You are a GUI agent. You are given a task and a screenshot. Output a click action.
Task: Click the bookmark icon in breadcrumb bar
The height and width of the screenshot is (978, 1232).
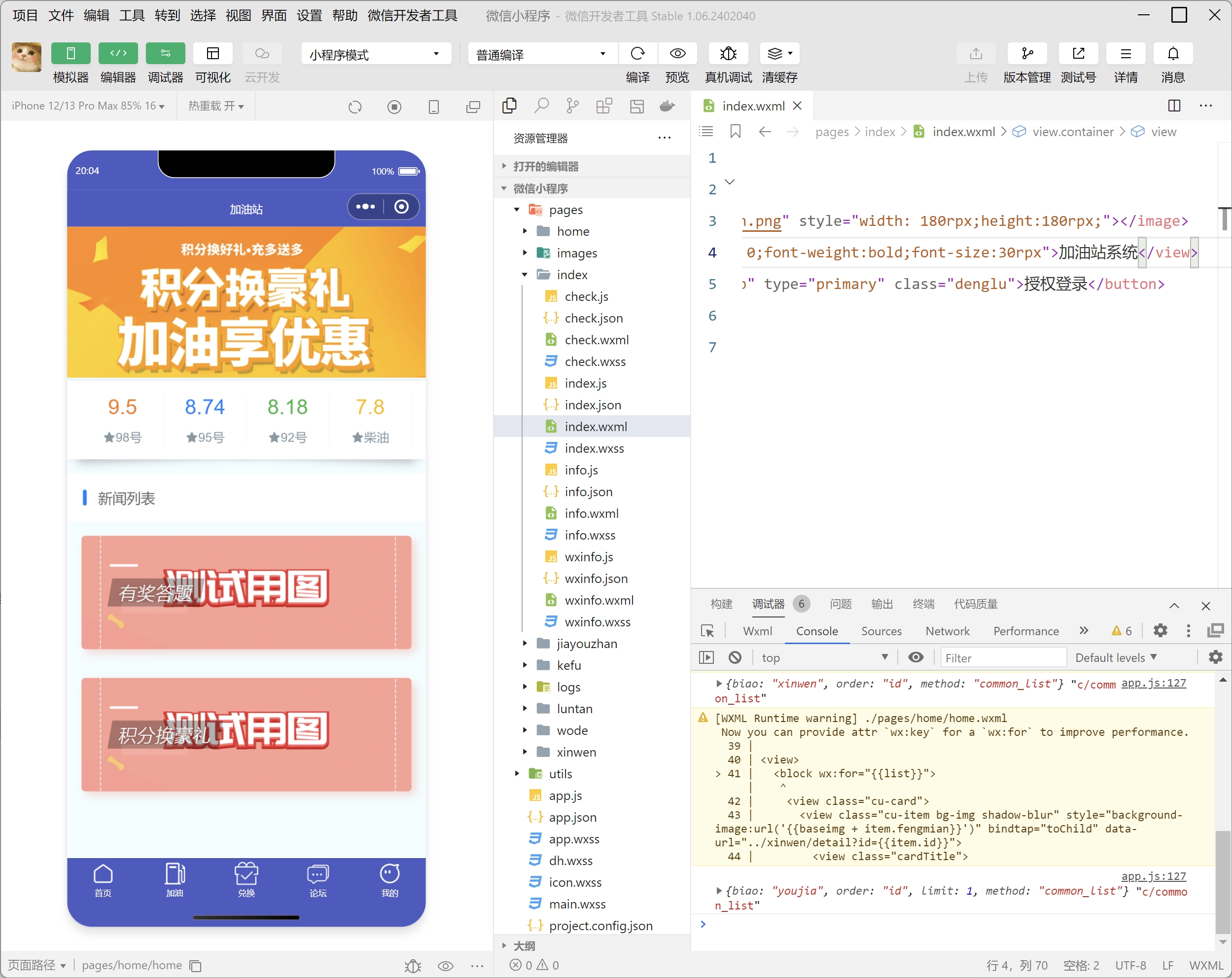(736, 132)
